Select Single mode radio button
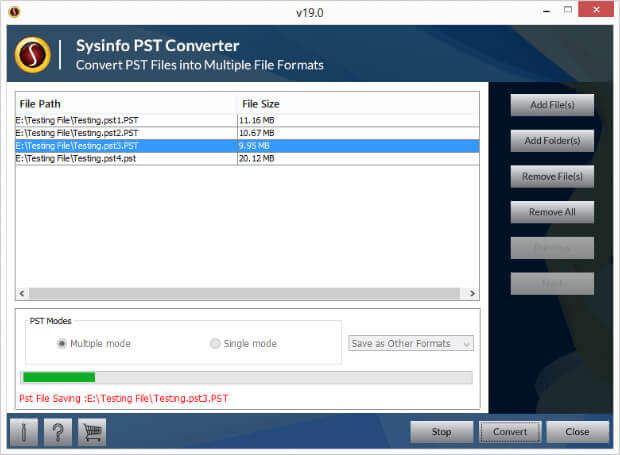This screenshot has height=455, width=620. tap(215, 344)
